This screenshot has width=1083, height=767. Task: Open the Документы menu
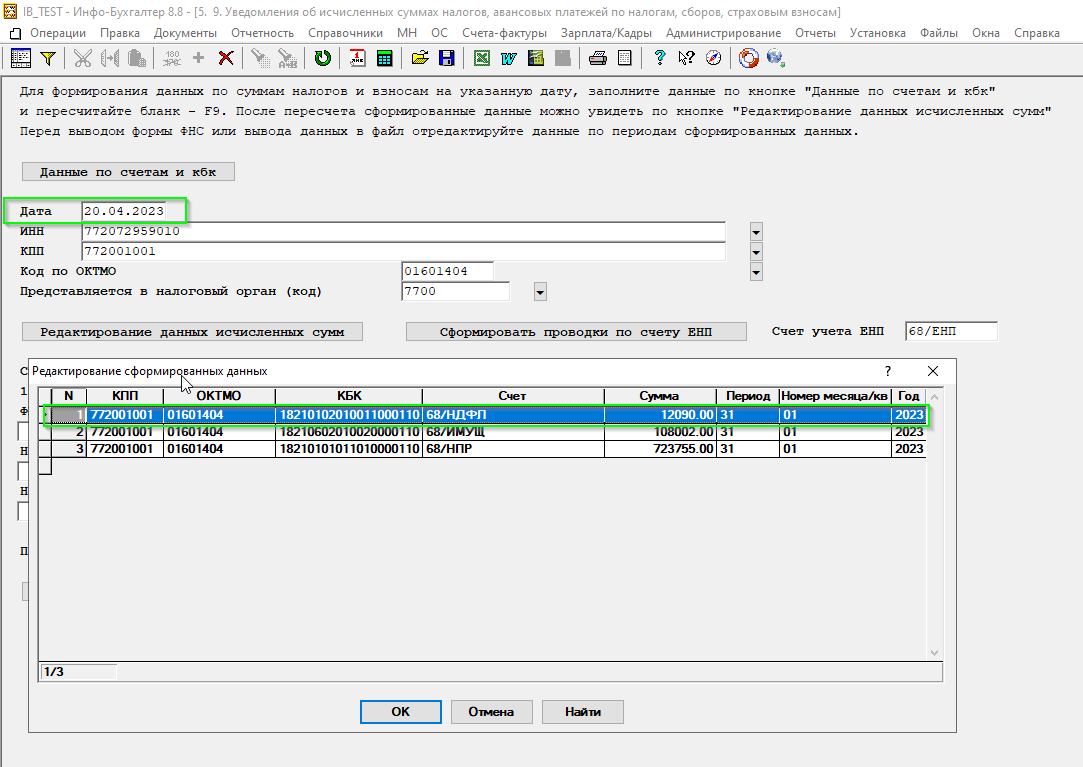tap(185, 32)
